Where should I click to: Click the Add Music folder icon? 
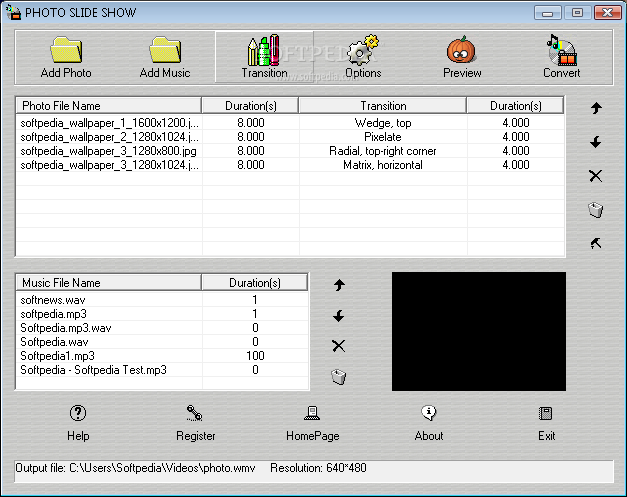(165, 50)
